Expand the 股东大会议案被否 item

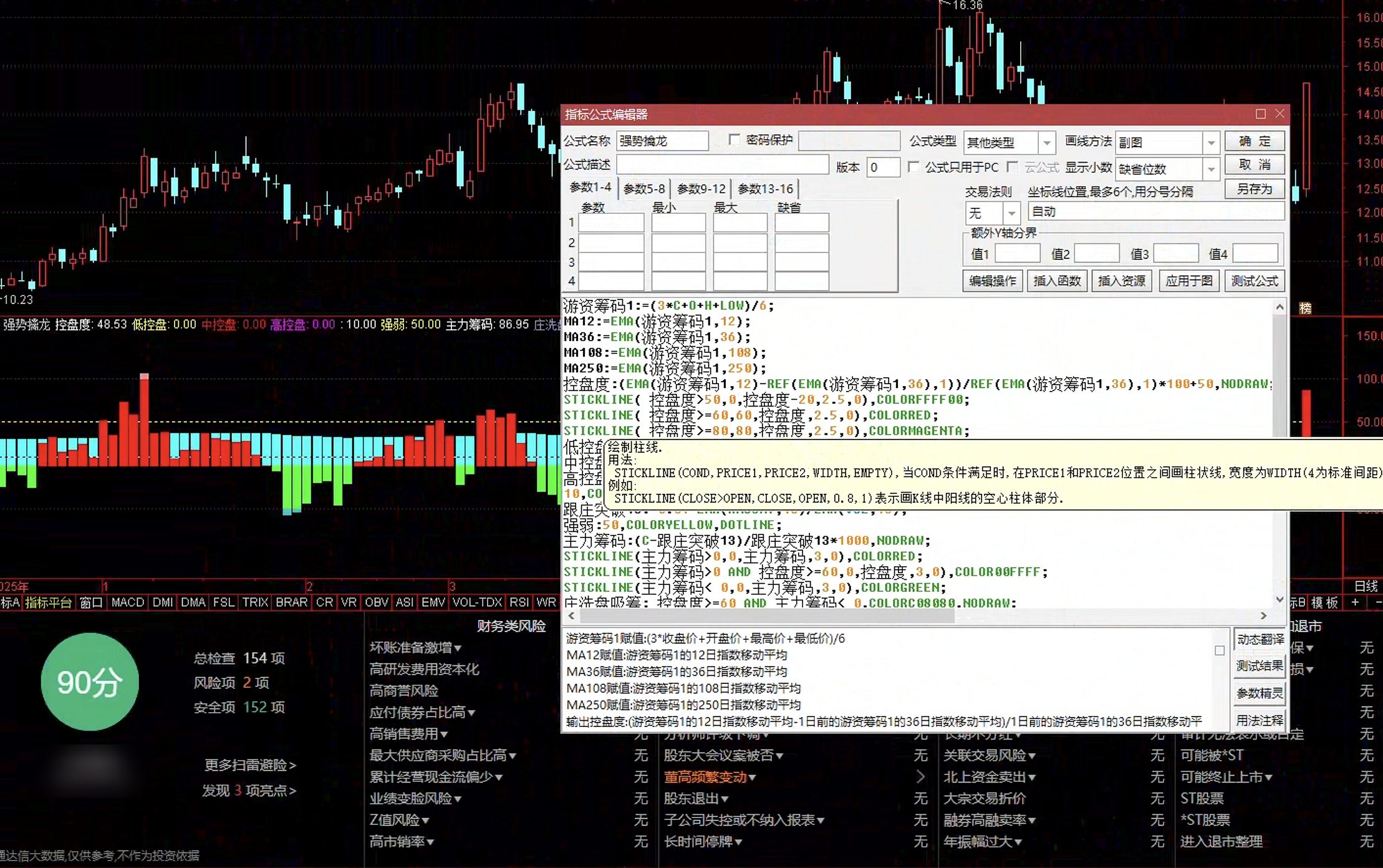[779, 756]
